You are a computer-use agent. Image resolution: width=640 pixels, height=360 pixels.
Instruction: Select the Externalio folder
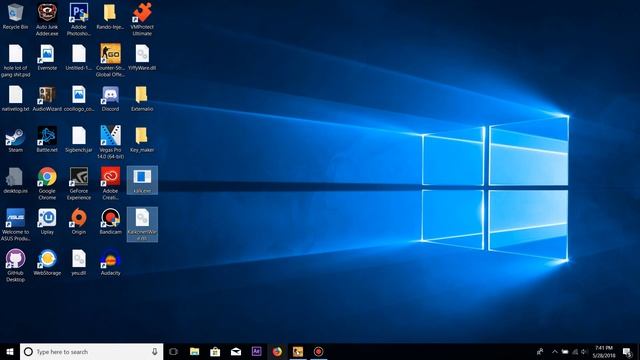click(x=142, y=98)
